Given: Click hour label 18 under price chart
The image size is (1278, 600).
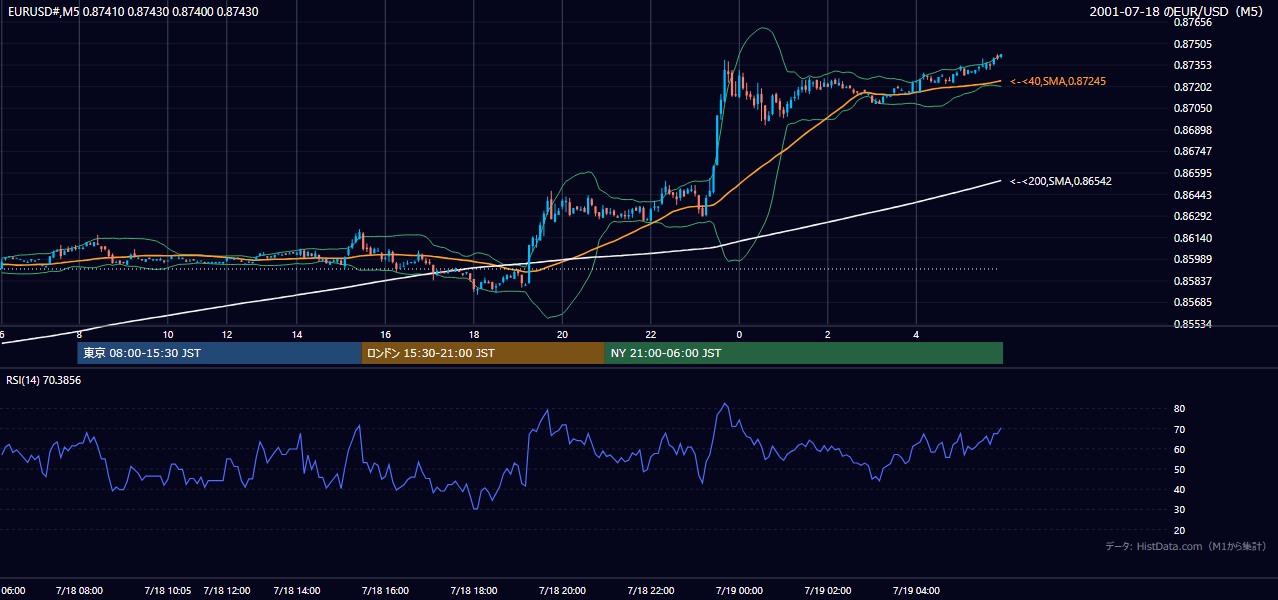Looking at the screenshot, I should (474, 335).
